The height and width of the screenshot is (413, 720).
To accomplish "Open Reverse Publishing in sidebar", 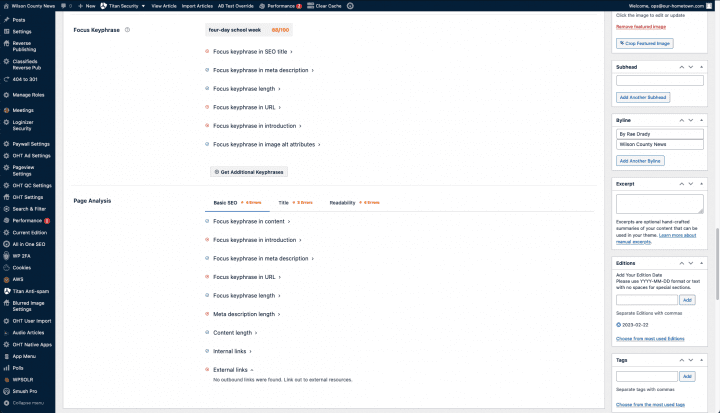I will pos(24,46).
